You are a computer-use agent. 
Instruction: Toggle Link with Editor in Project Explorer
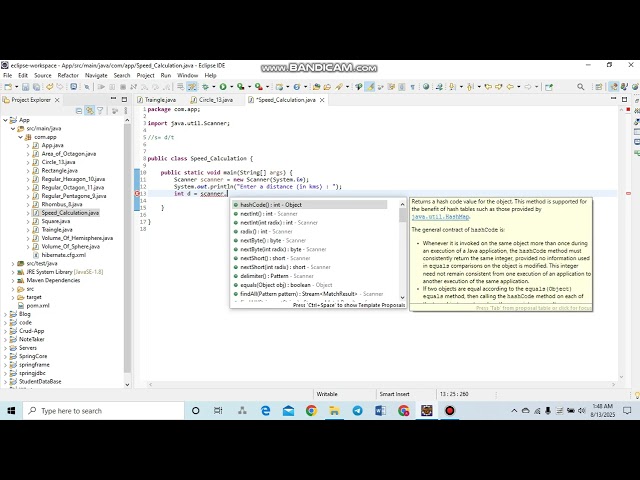point(89,111)
